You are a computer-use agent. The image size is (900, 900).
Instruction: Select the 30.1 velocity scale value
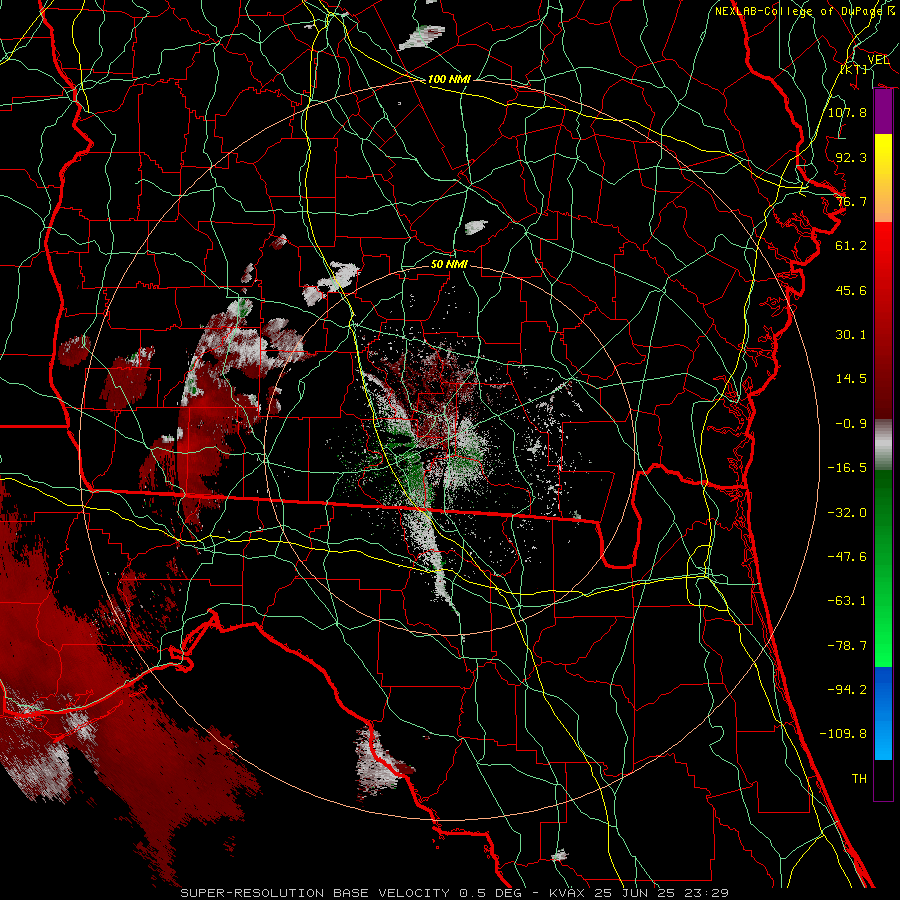point(851,335)
